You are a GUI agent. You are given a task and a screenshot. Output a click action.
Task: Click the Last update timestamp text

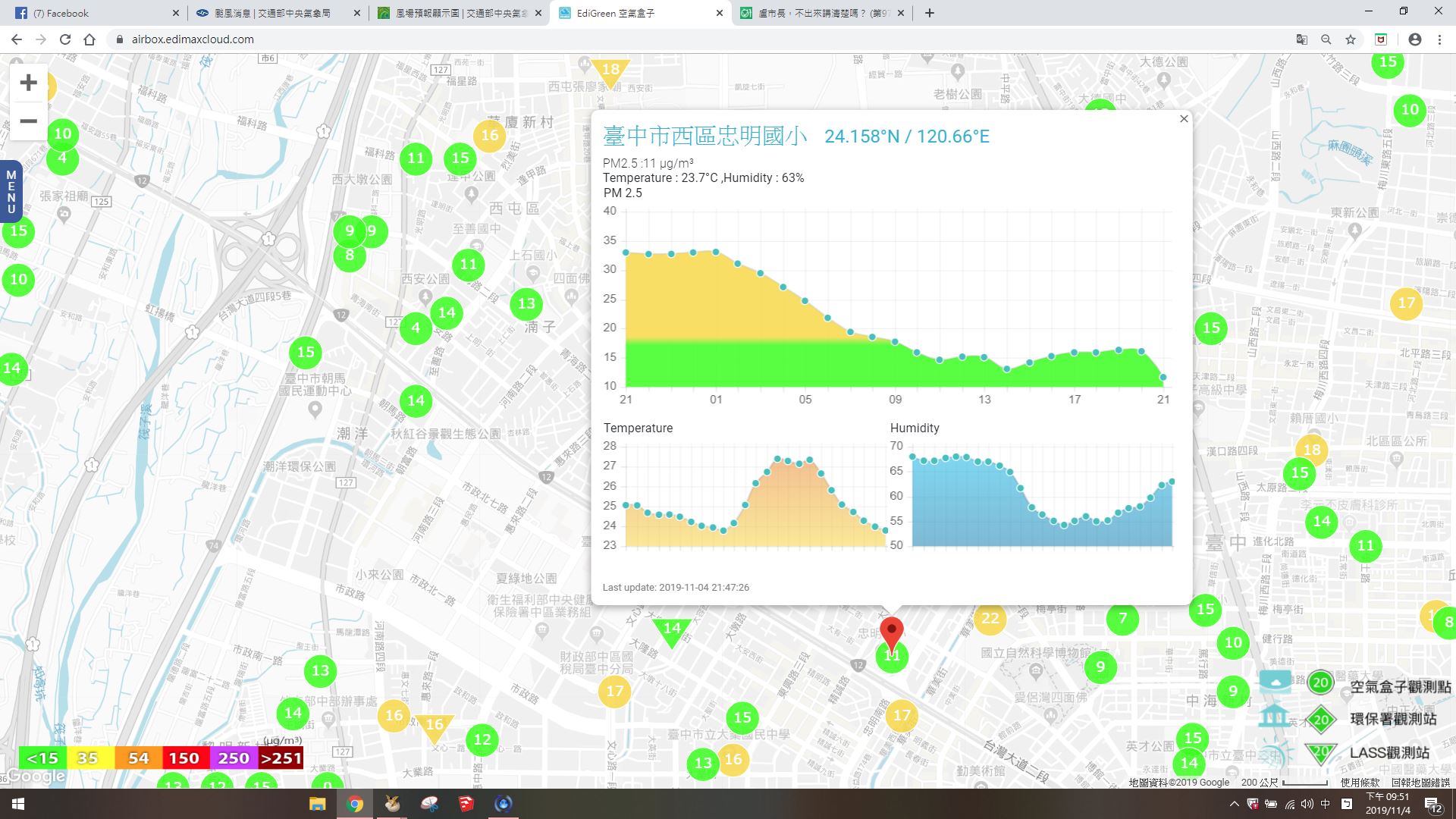coord(676,588)
